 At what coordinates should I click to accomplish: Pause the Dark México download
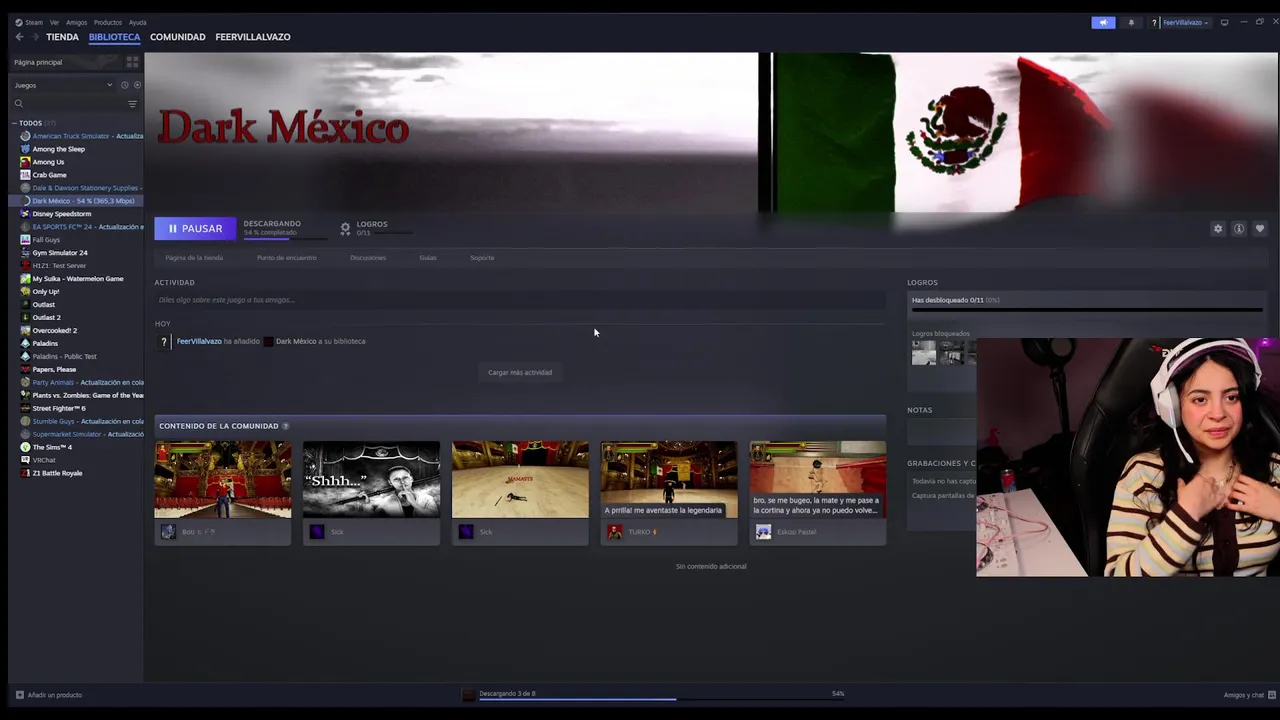[x=195, y=229]
